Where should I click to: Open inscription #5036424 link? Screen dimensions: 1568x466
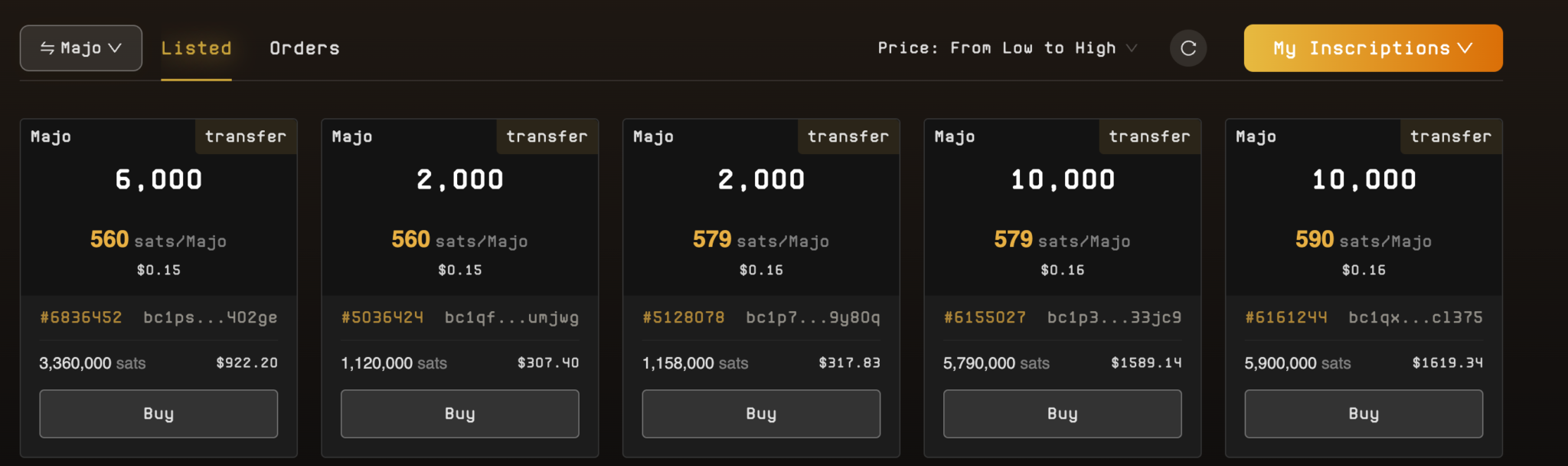click(x=382, y=317)
